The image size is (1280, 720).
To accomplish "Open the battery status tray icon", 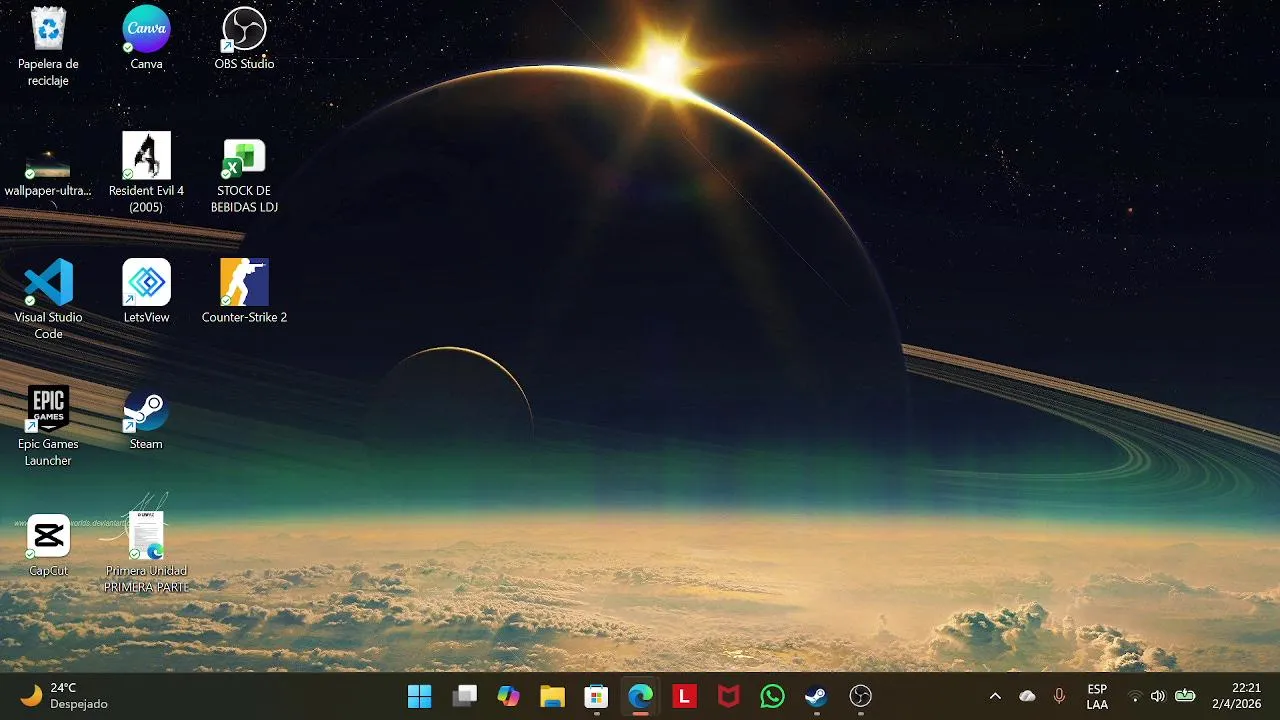I will [x=1185, y=696].
